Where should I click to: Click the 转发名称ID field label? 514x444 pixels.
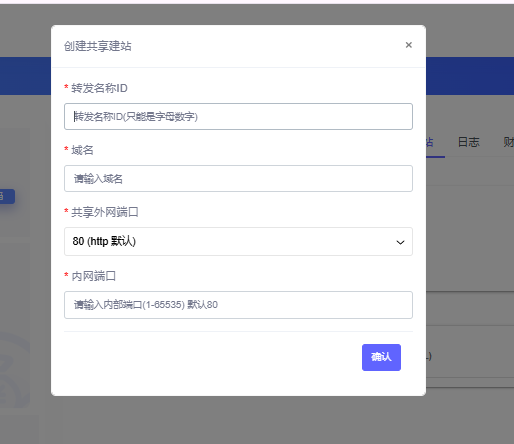(99, 88)
